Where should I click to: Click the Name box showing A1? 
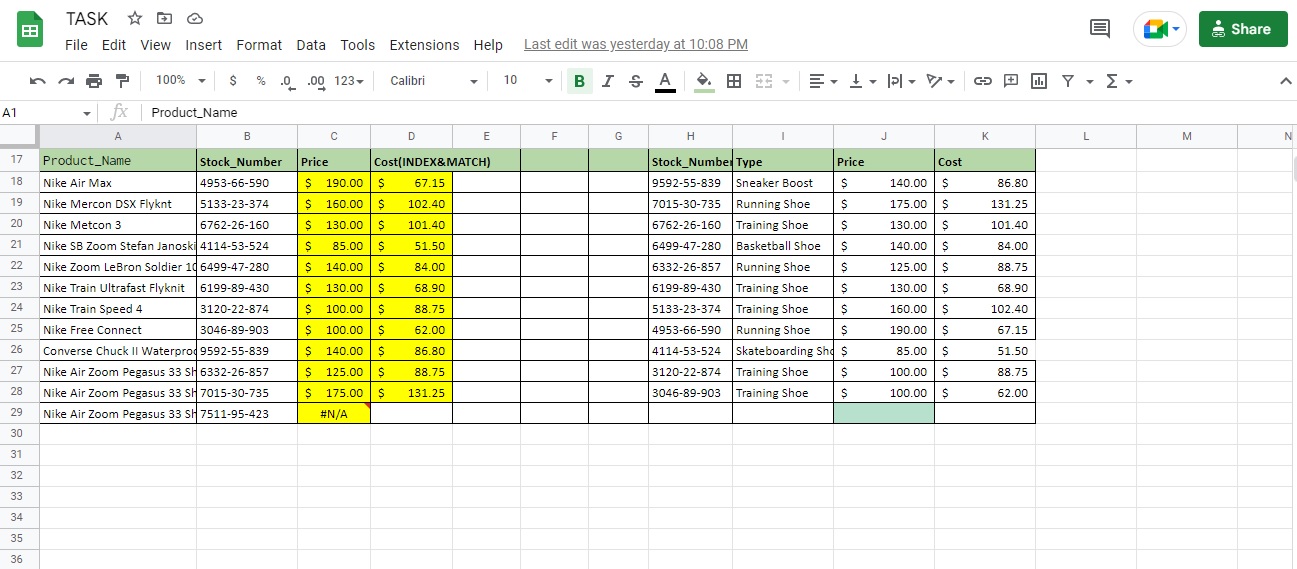pos(47,112)
